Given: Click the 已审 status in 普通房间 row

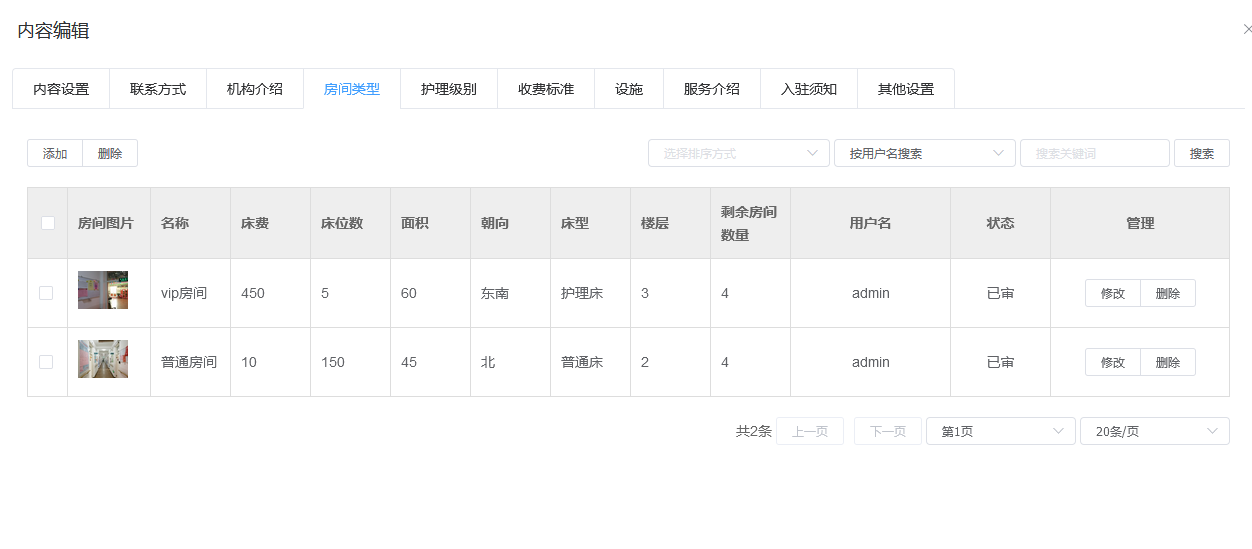Looking at the screenshot, I should [1000, 362].
